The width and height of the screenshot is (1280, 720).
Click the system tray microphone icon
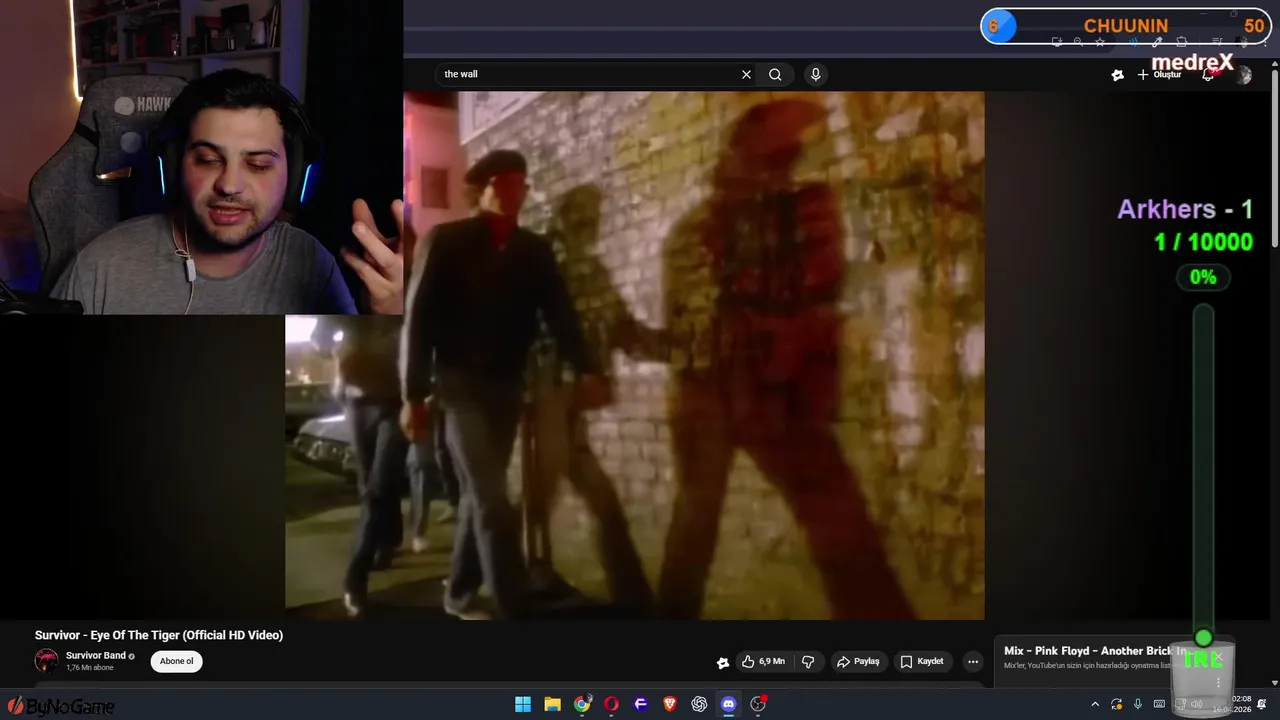click(x=1138, y=704)
